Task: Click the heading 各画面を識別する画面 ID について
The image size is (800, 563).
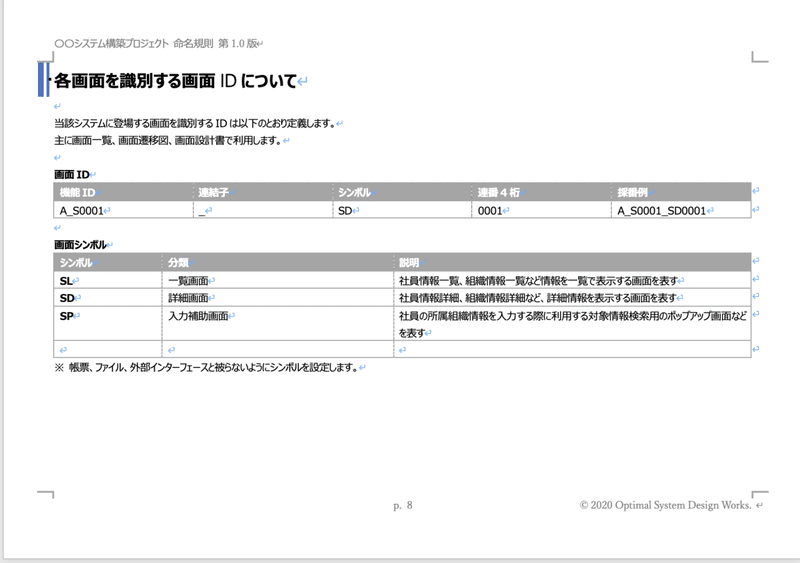Action: [176, 81]
